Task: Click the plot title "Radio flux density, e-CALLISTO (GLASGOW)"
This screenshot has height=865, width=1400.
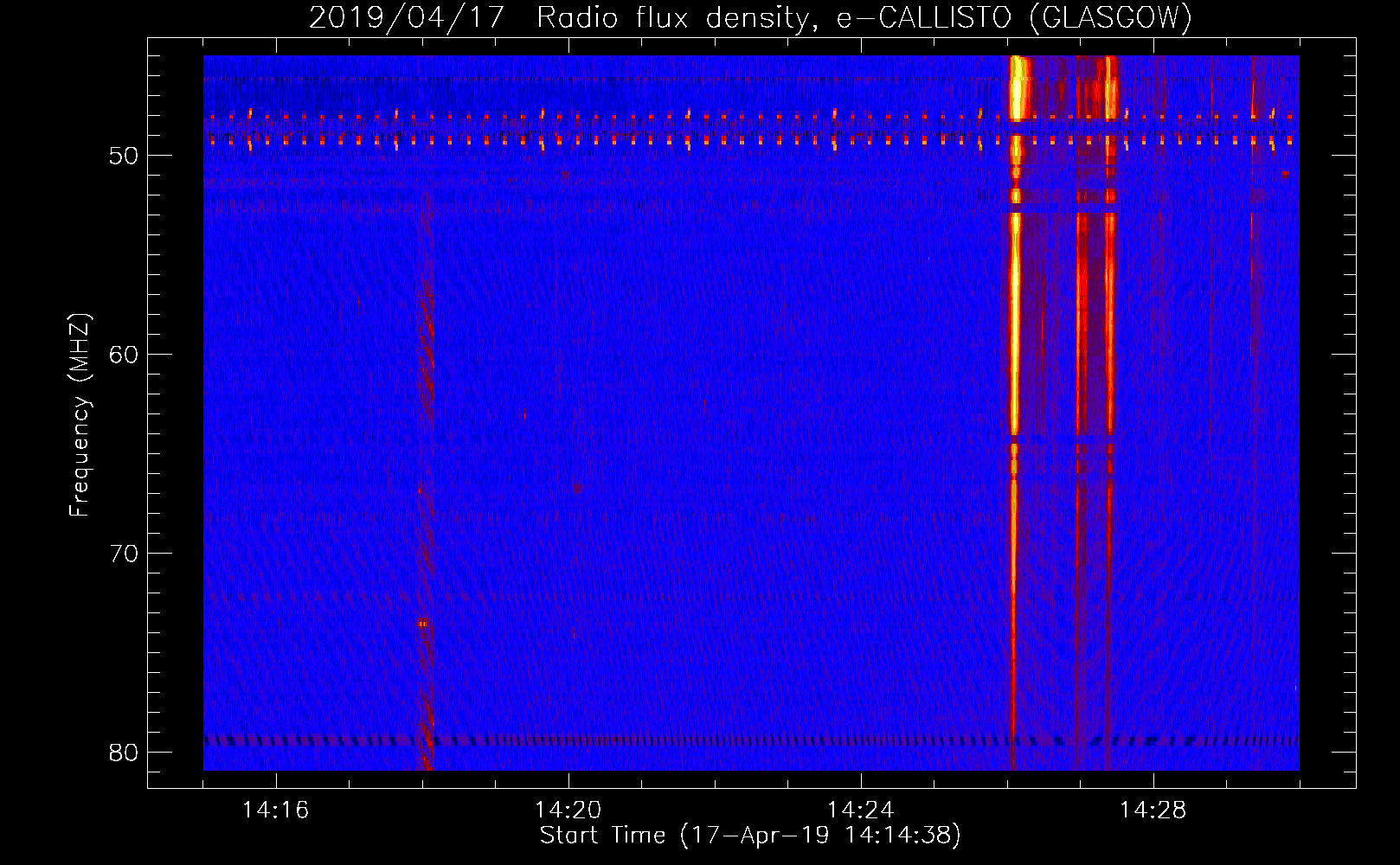Action: [864, 17]
